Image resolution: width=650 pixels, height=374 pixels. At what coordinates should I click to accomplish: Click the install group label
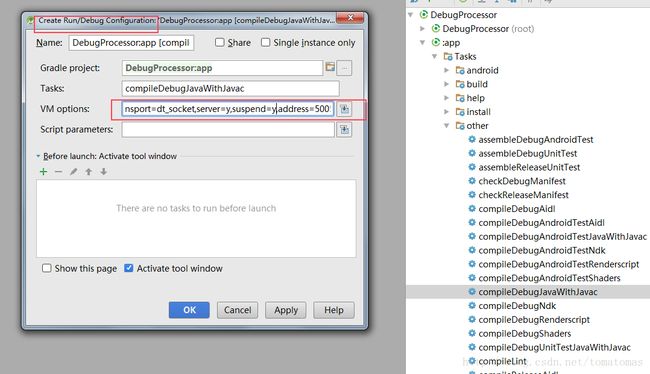point(478,112)
